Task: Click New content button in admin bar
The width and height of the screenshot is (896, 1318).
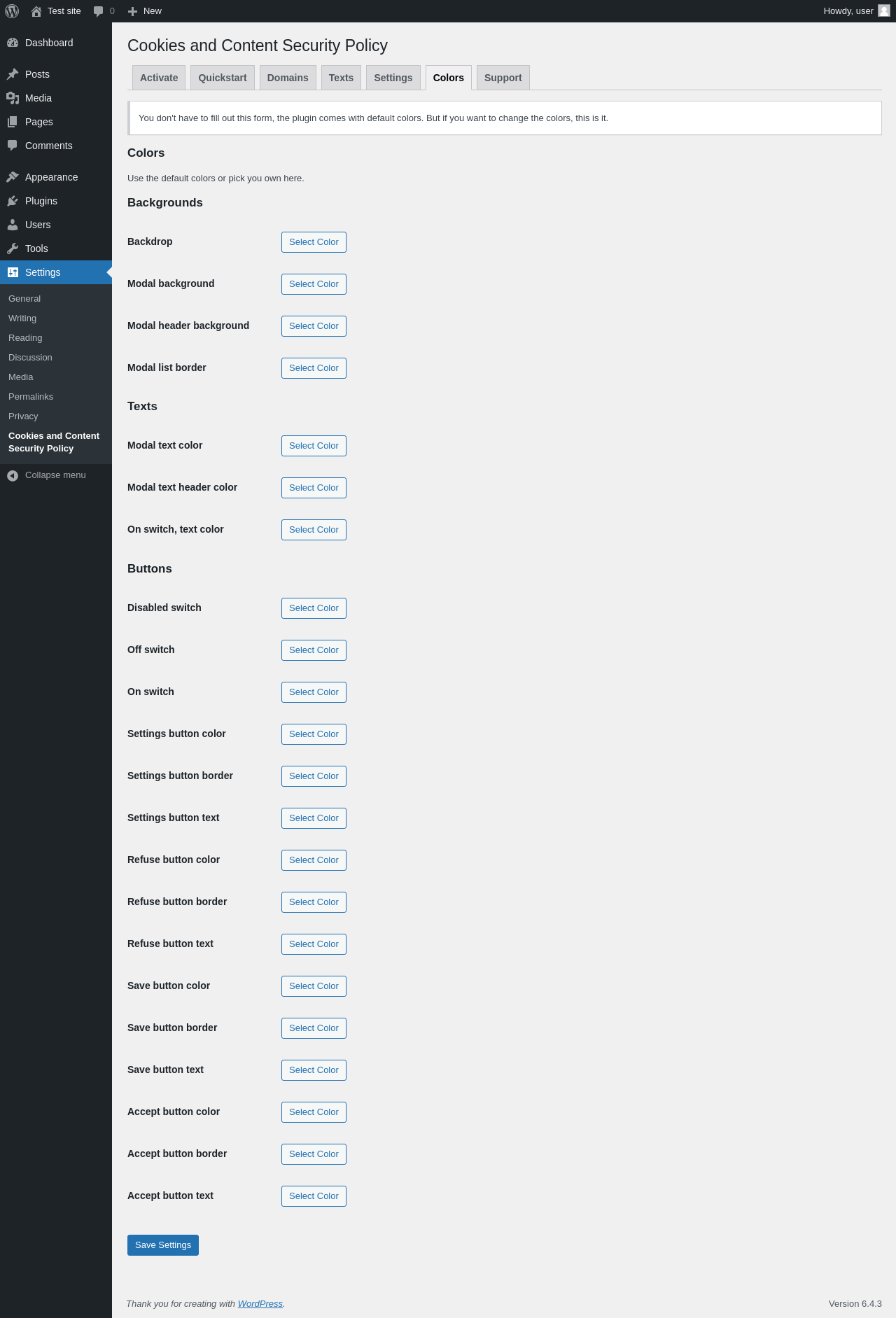Action: click(145, 11)
